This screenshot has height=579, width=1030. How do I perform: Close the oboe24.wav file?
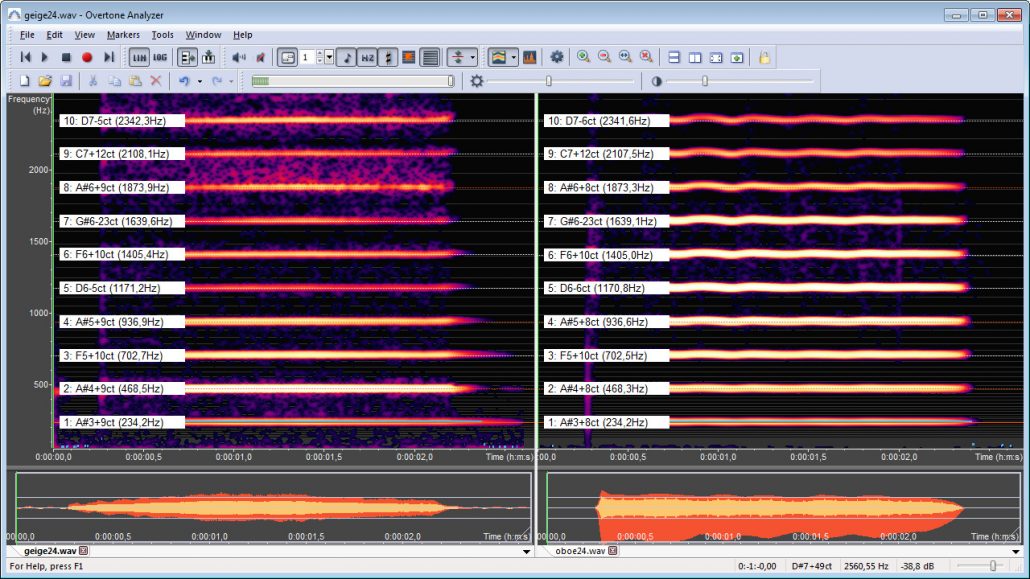611,550
